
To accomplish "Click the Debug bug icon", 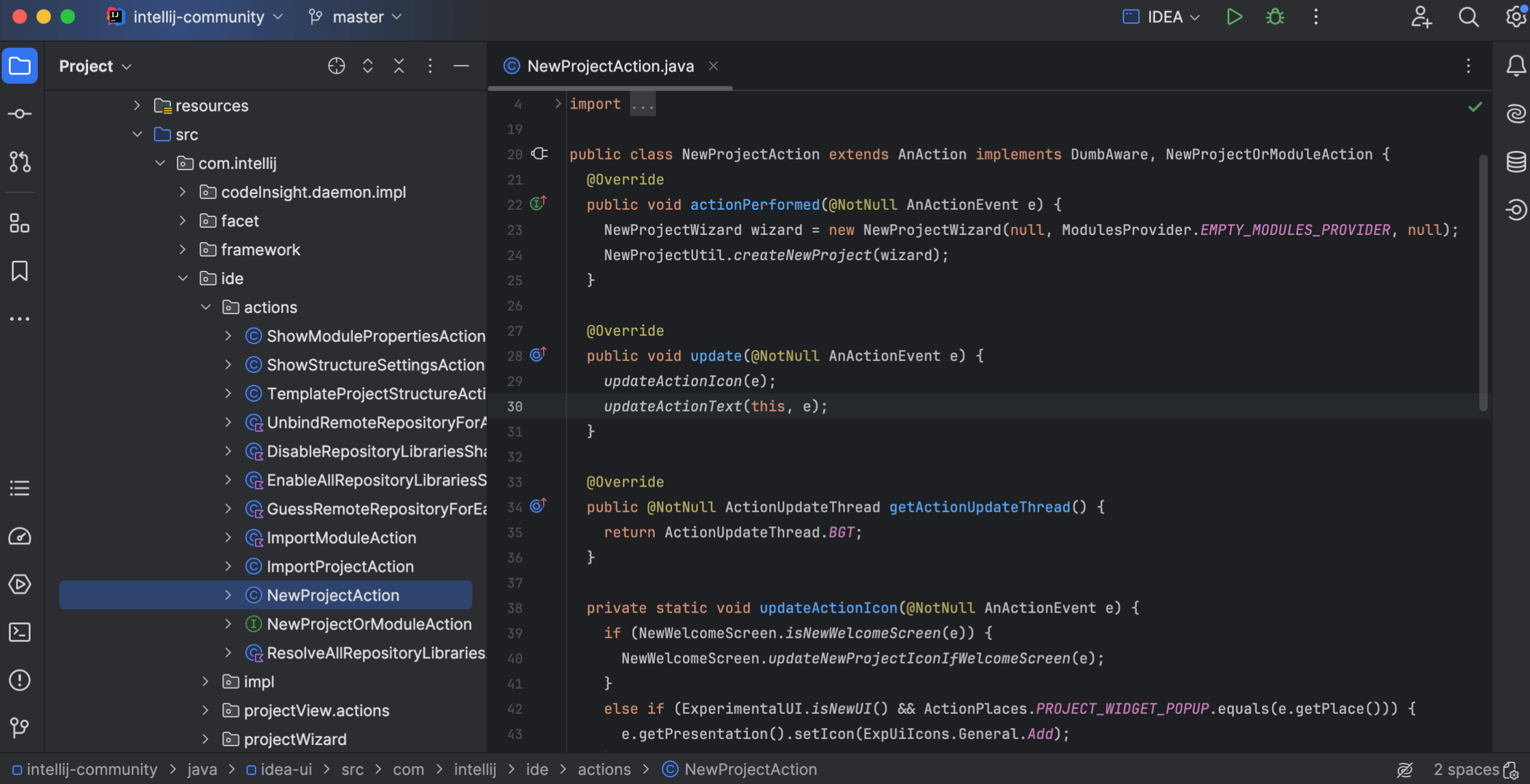I will tap(1275, 17).
